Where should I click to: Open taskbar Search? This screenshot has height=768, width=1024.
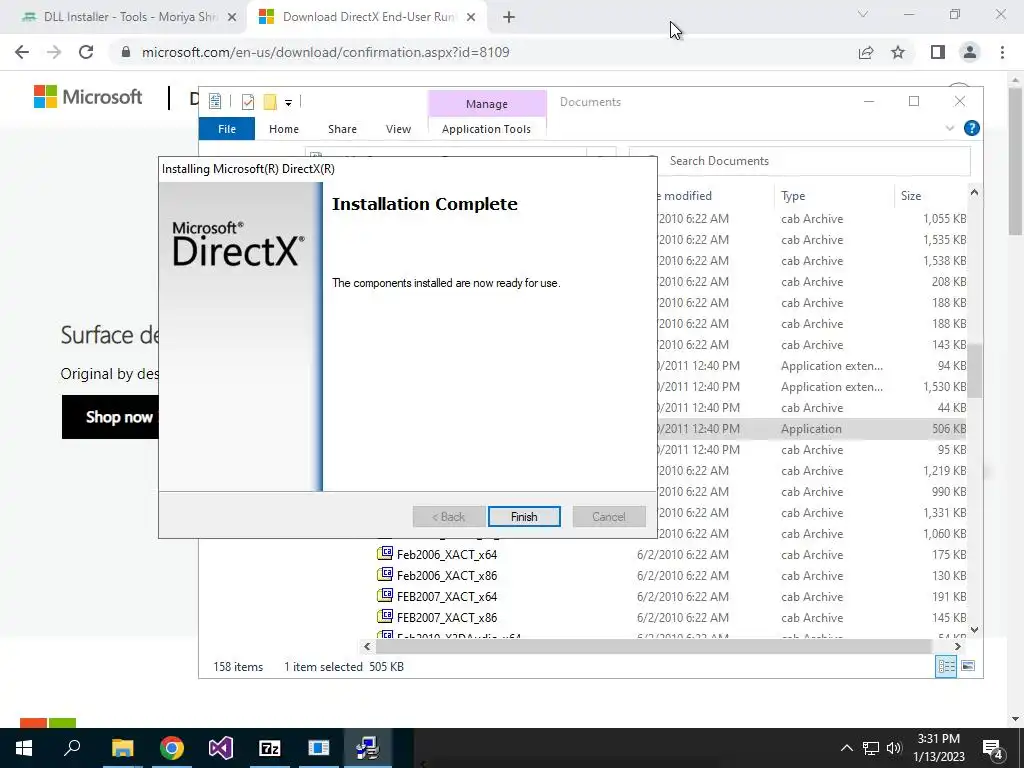pyautogui.click(x=72, y=748)
